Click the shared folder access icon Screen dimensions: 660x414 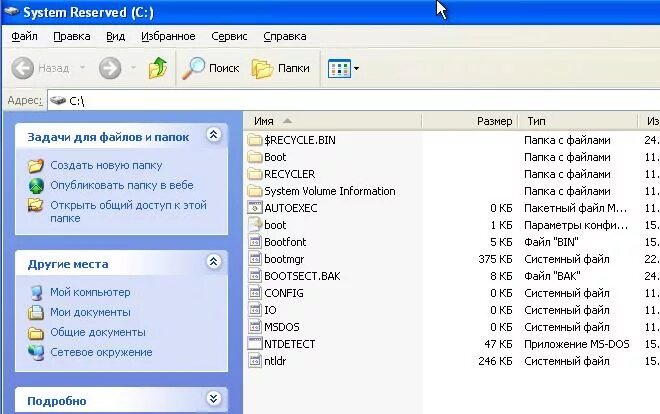coord(36,205)
